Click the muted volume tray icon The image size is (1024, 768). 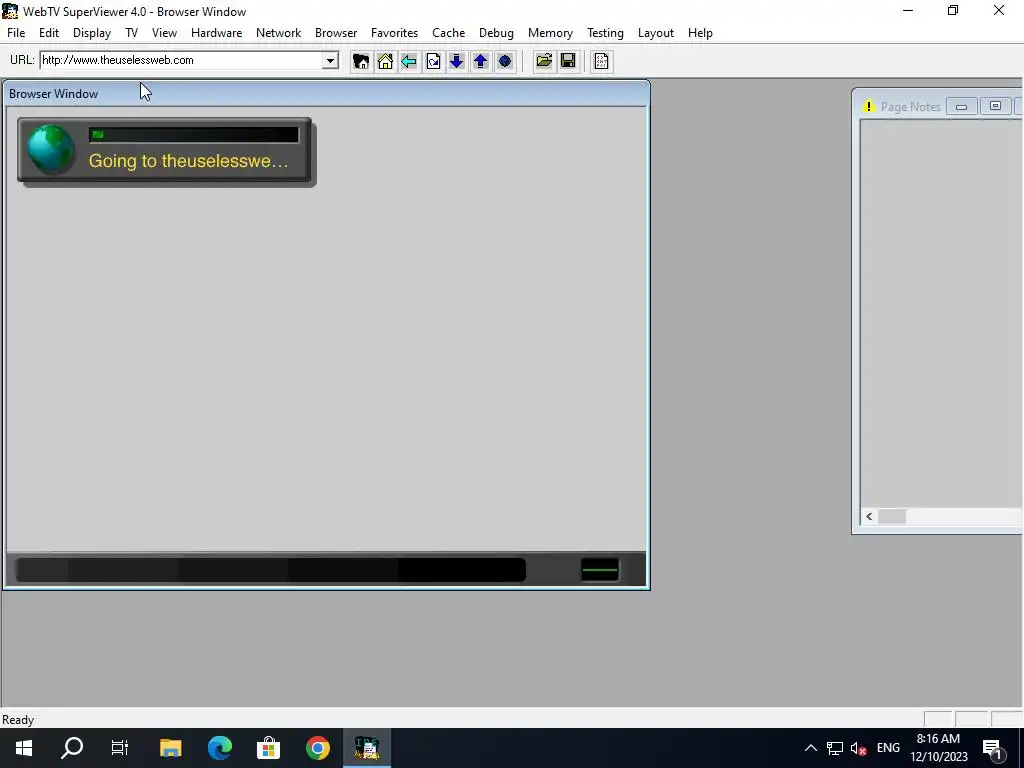coord(859,748)
